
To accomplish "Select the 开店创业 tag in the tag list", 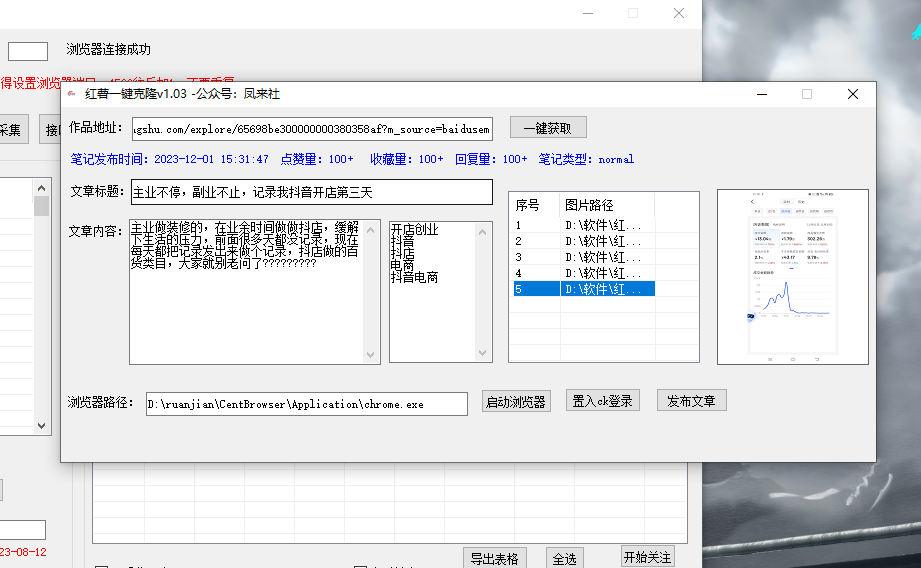I will click(414, 230).
